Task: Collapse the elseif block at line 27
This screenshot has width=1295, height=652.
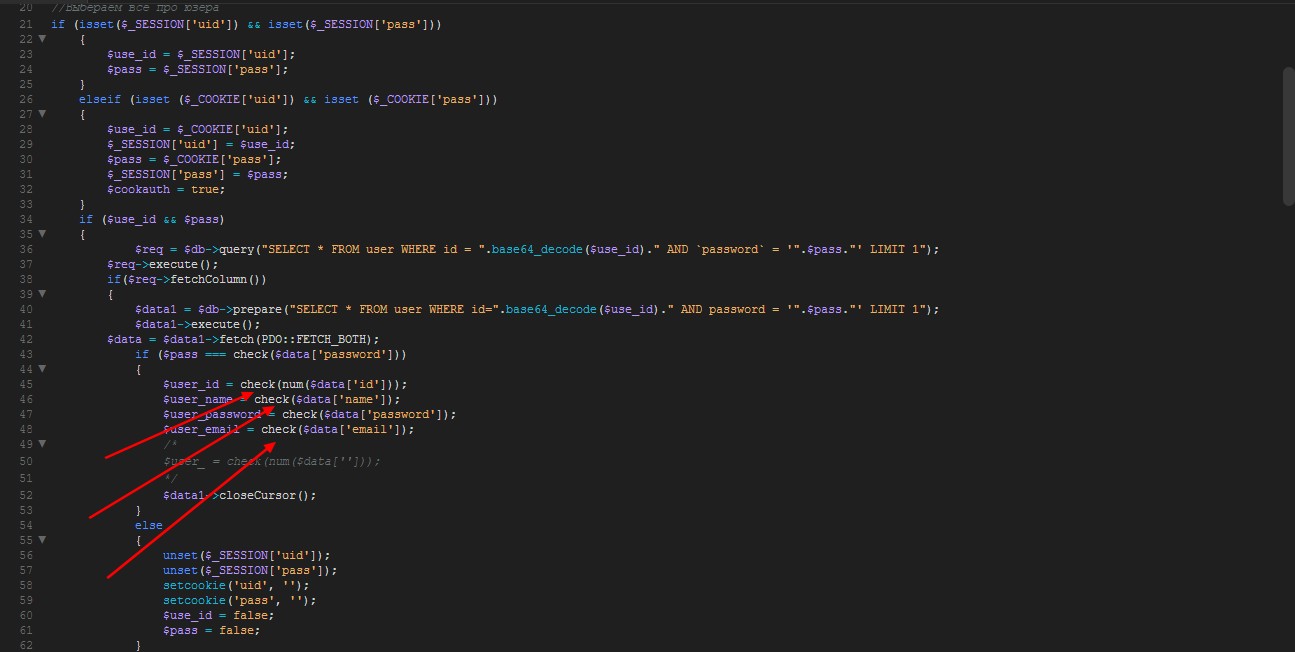Action: (42, 114)
